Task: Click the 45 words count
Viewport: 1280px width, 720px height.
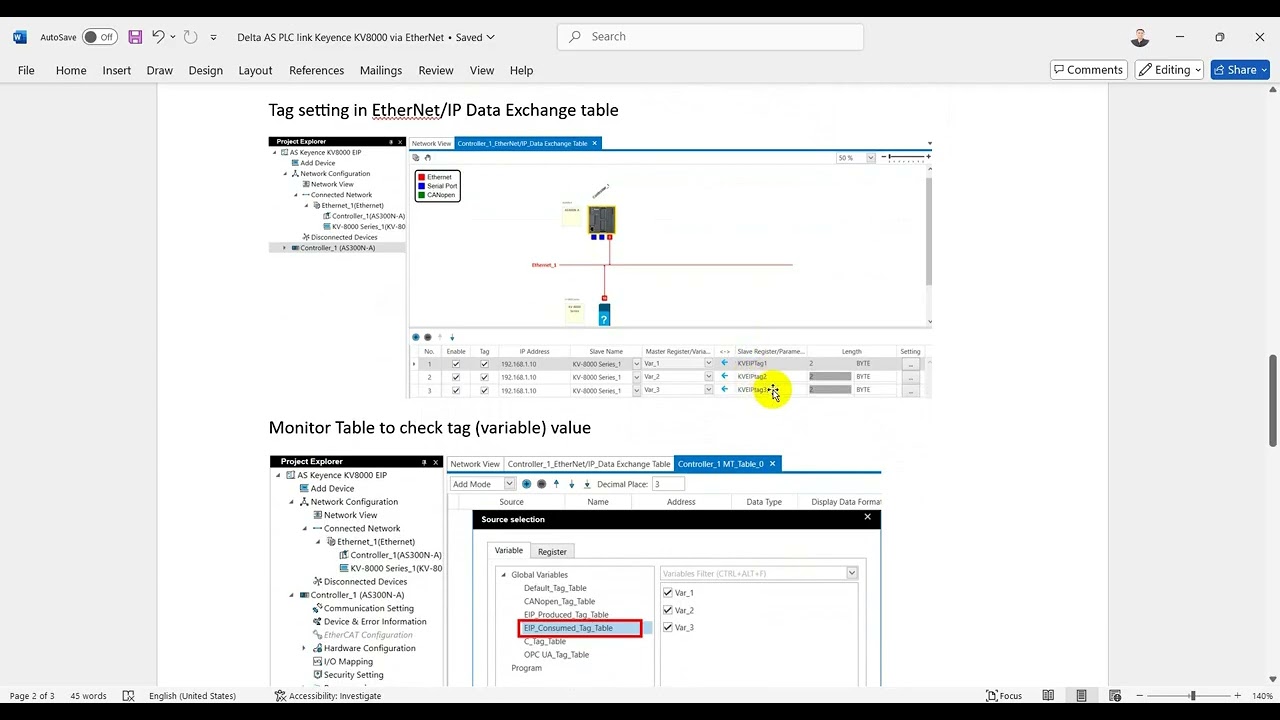Action: [88, 696]
